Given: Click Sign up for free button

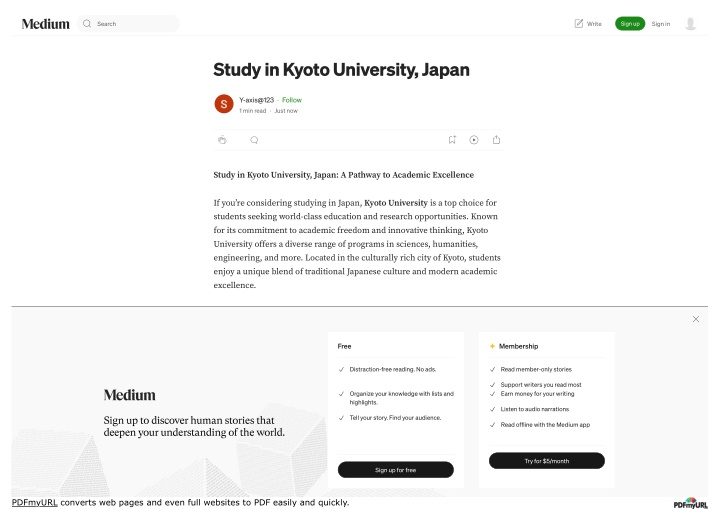Looking at the screenshot, I should 396,470.
